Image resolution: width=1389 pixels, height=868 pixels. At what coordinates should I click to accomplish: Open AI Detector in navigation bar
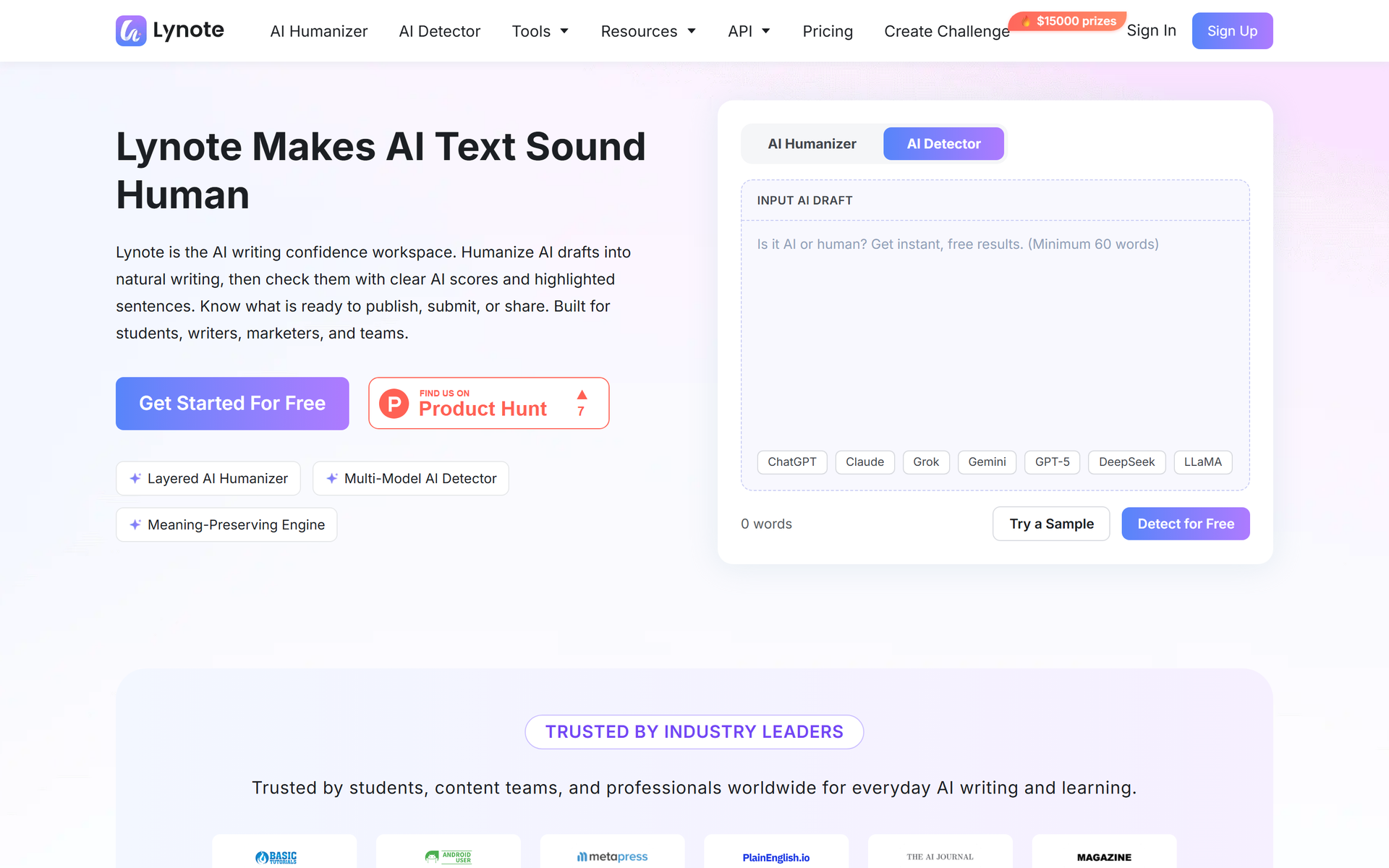(x=439, y=31)
